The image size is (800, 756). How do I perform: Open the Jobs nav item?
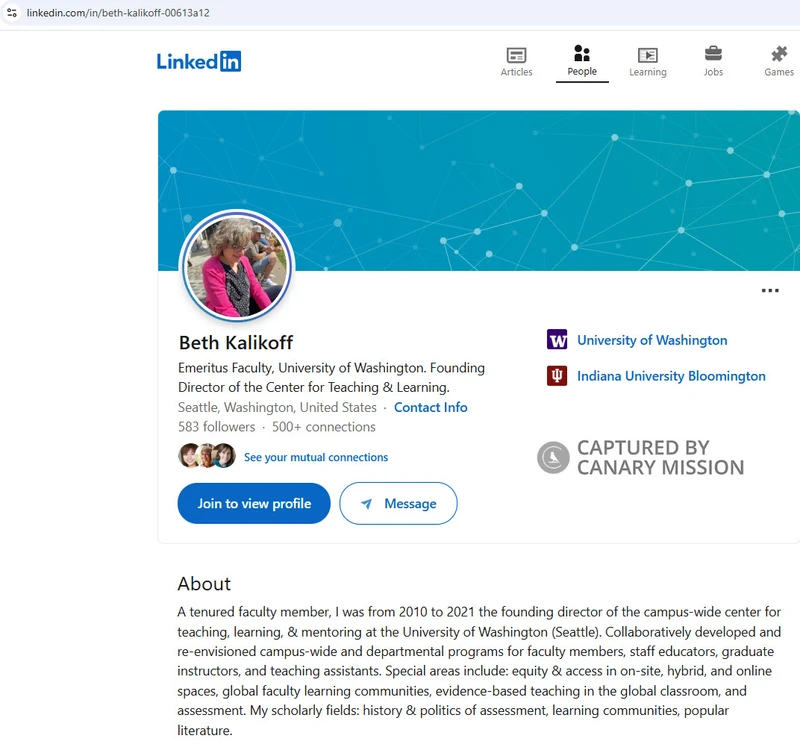[713, 62]
